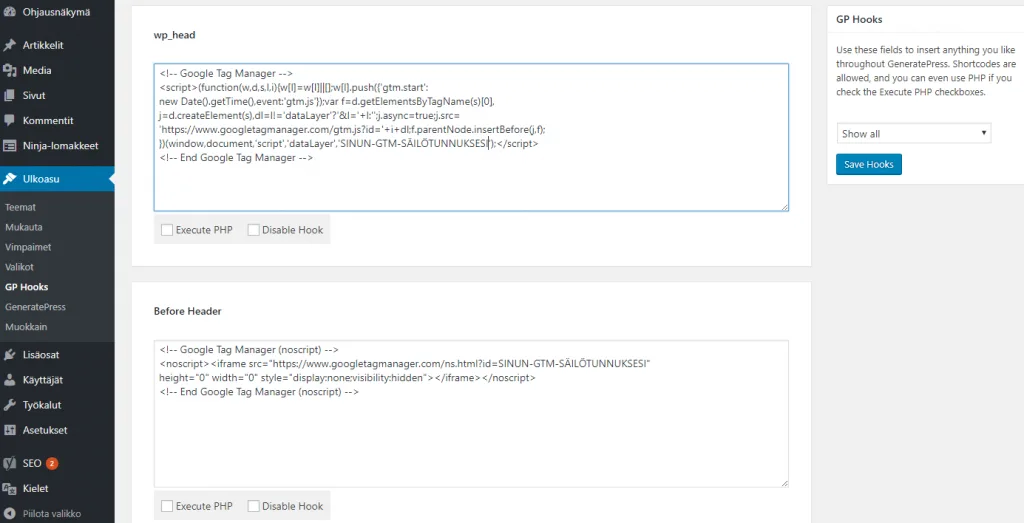This screenshot has width=1024, height=523.
Task: Open Ohjausnäkymä menu item
Action: pyautogui.click(x=57, y=12)
